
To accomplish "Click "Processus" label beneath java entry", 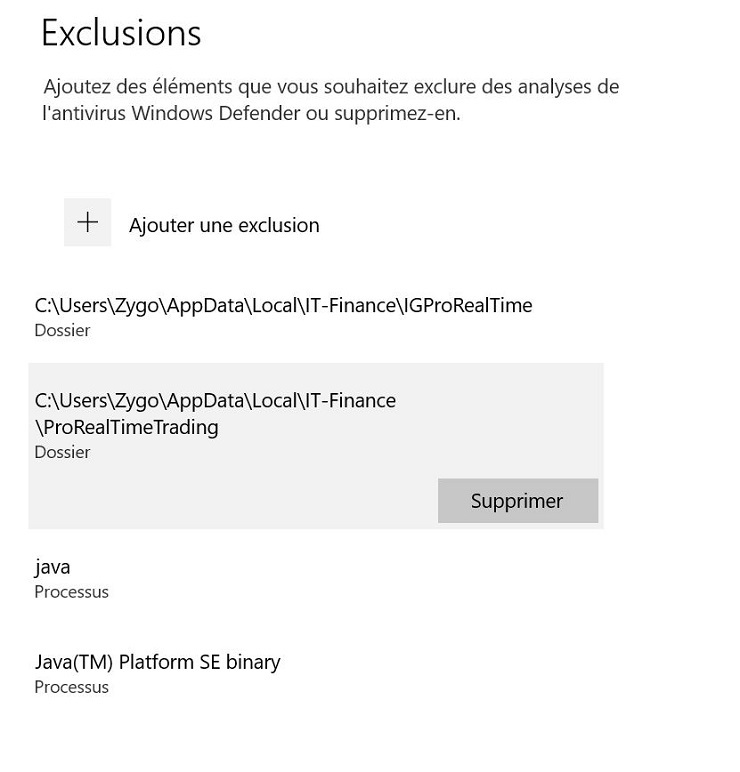I will [71, 592].
